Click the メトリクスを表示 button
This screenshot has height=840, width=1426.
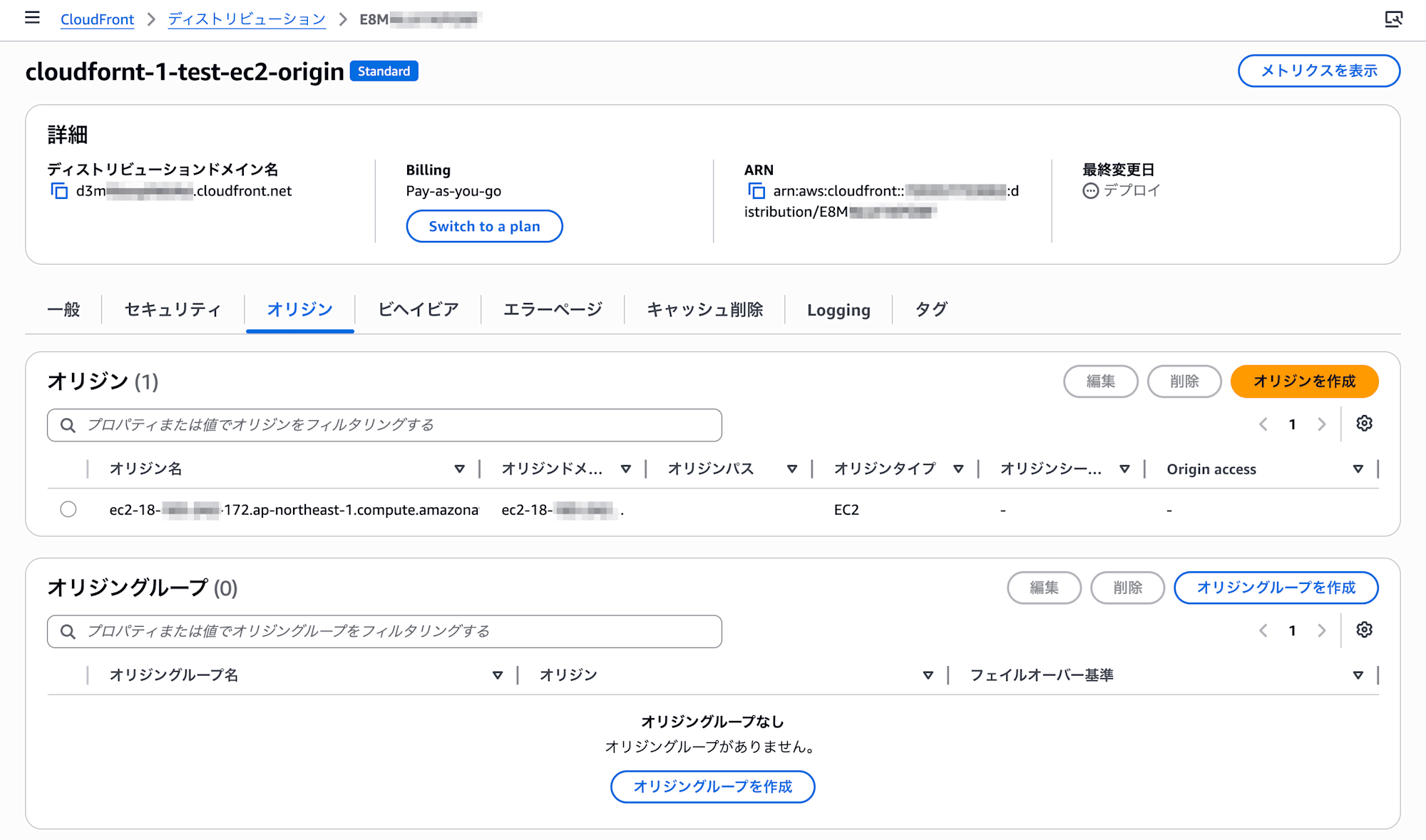1319,71
